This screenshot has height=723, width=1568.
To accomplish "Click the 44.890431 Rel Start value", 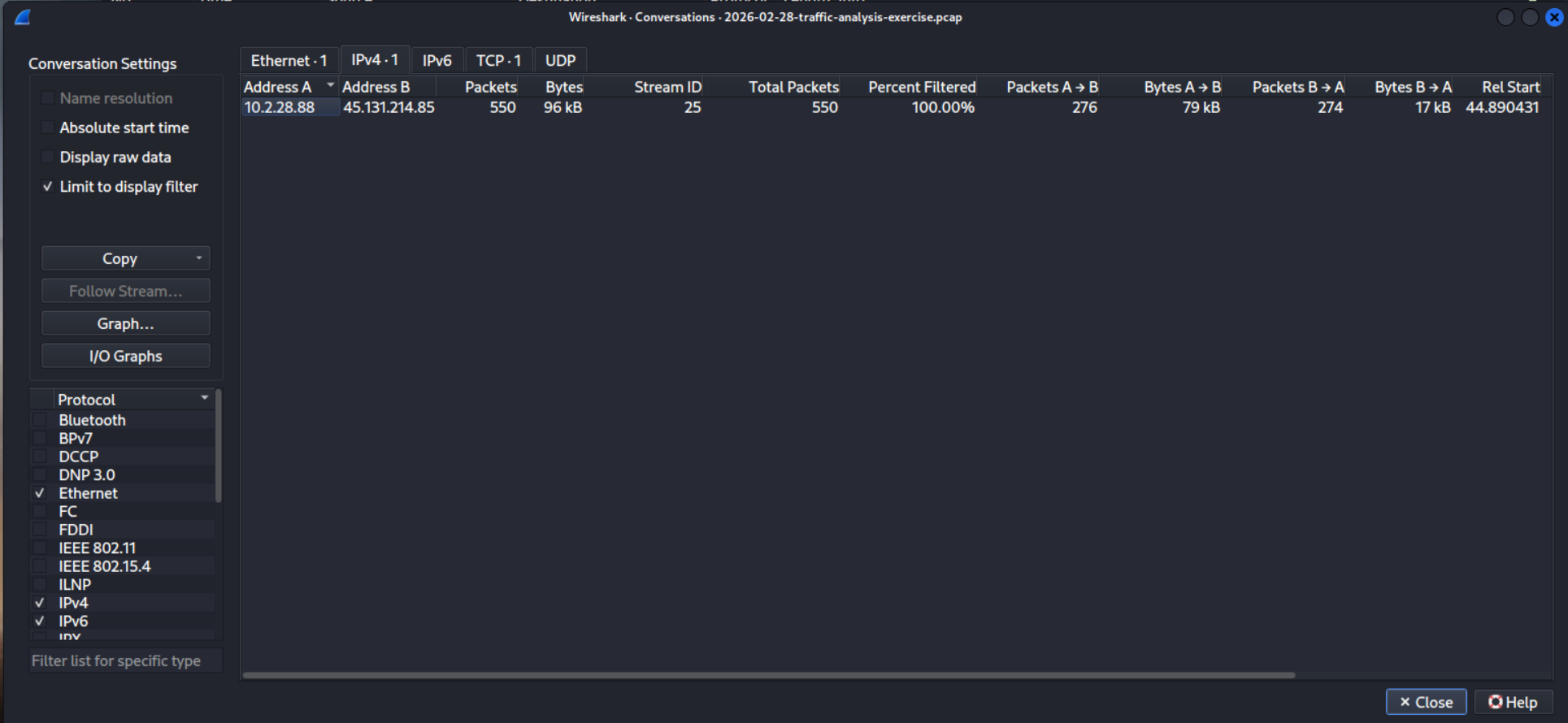I will coord(1502,107).
